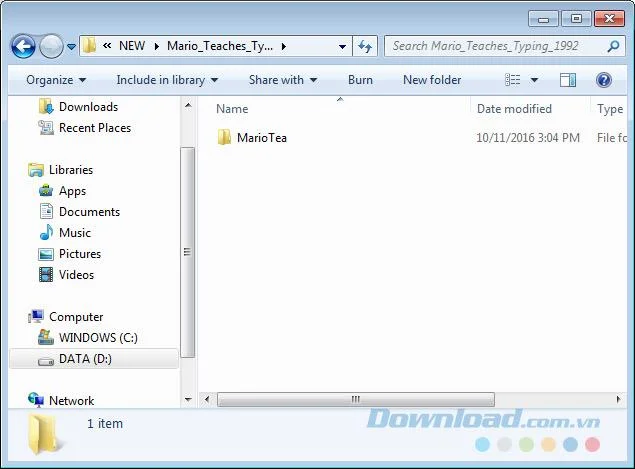Image resolution: width=635 pixels, height=469 pixels.
Task: Click the Computer monitor icon
Action: click(36, 316)
